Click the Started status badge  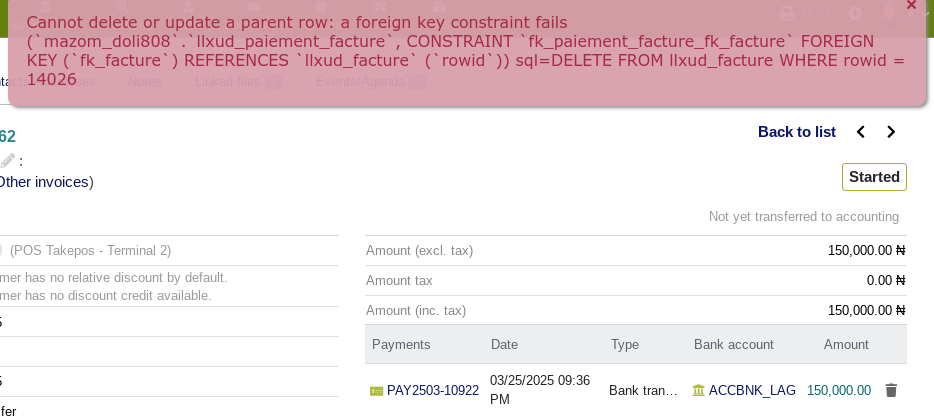tap(874, 177)
